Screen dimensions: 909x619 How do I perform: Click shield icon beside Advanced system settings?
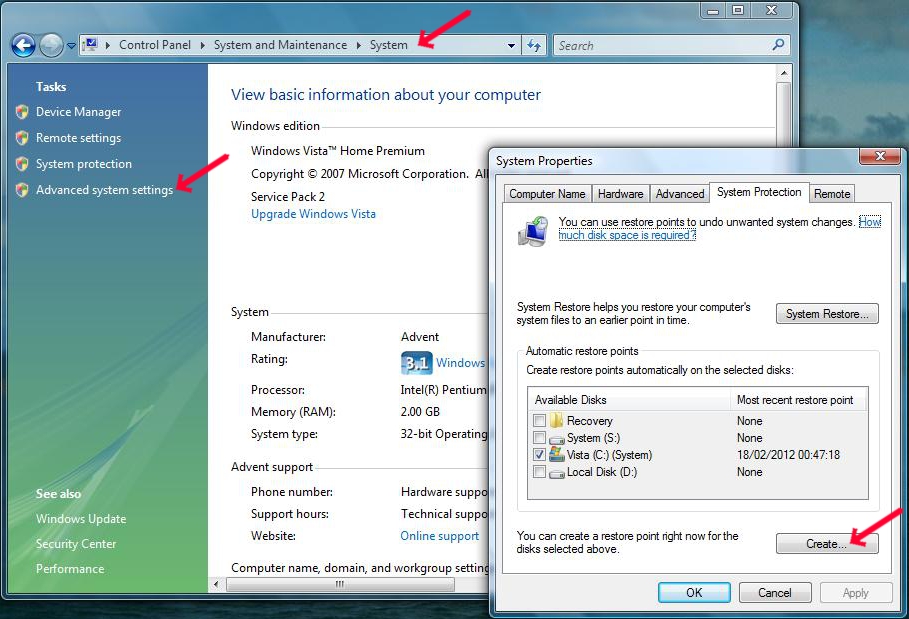22,190
